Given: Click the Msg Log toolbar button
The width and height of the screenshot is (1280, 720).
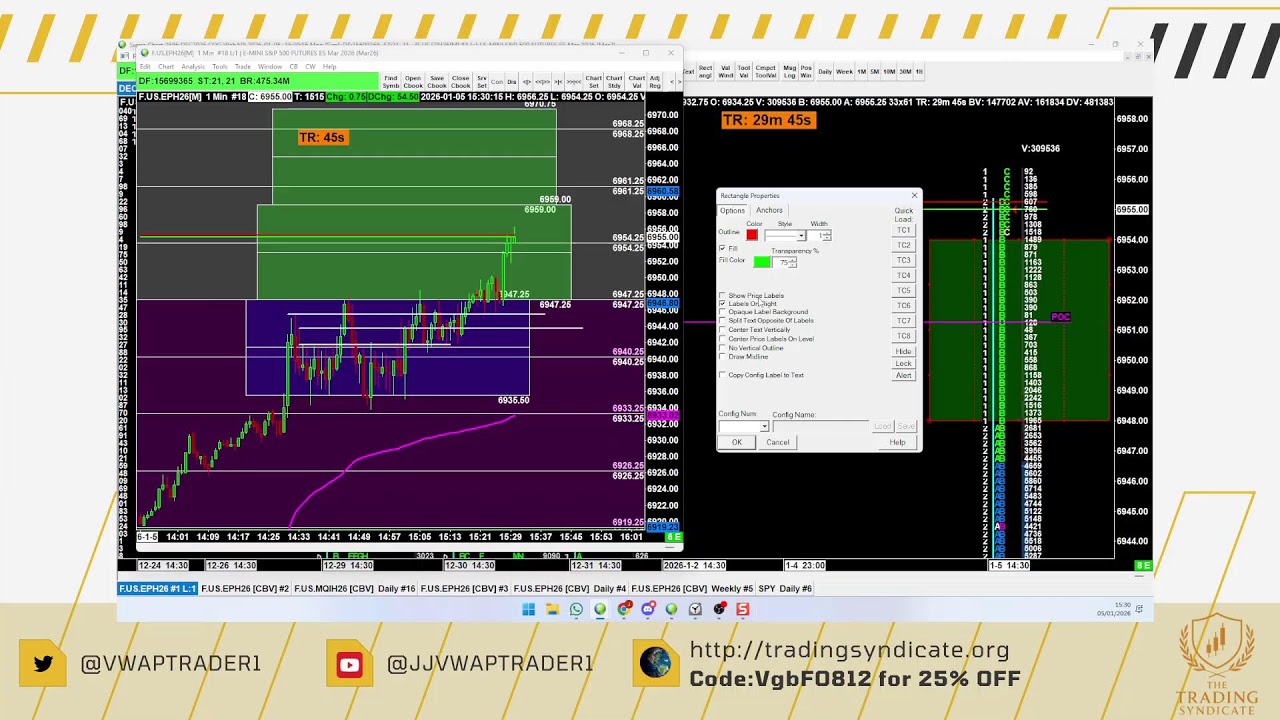Looking at the screenshot, I should tap(790, 71).
